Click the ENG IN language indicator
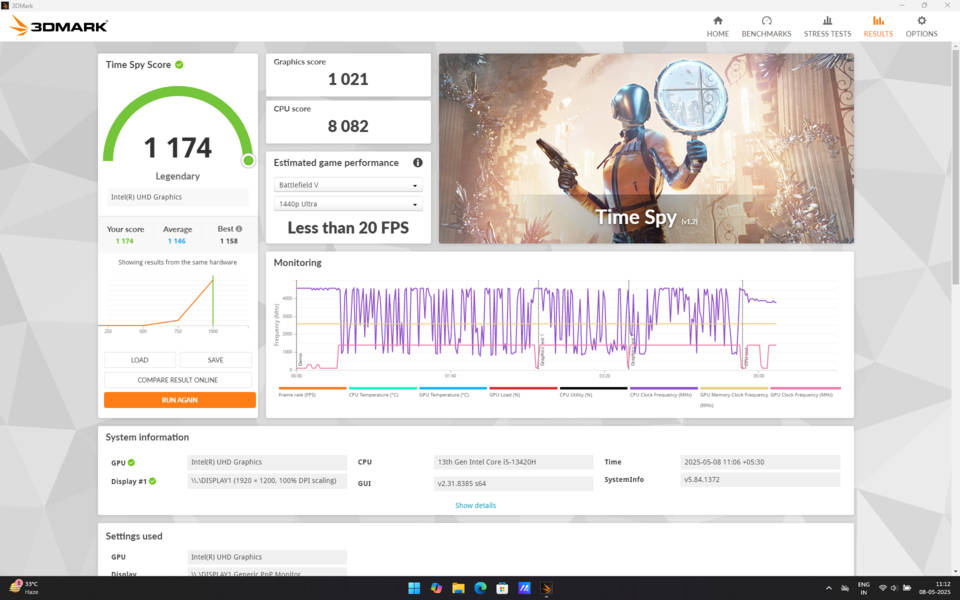Image resolution: width=960 pixels, height=600 pixels. [863, 588]
